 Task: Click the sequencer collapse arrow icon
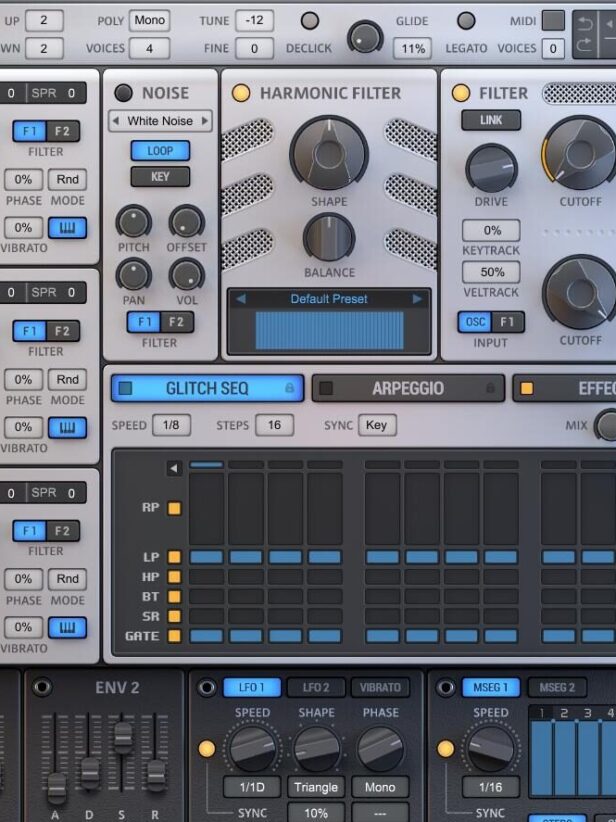click(174, 468)
